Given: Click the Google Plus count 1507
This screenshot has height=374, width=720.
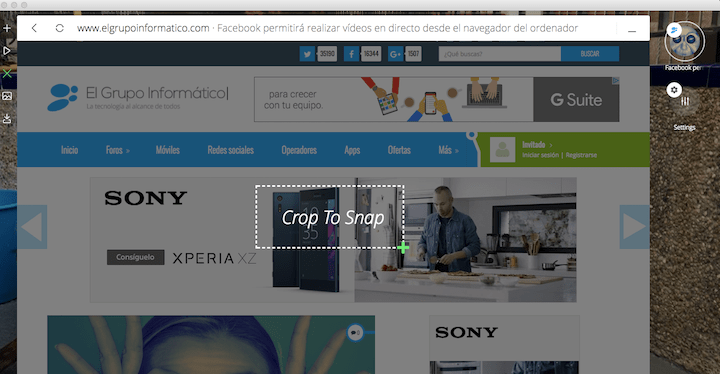Looking at the screenshot, I should click(413, 54).
